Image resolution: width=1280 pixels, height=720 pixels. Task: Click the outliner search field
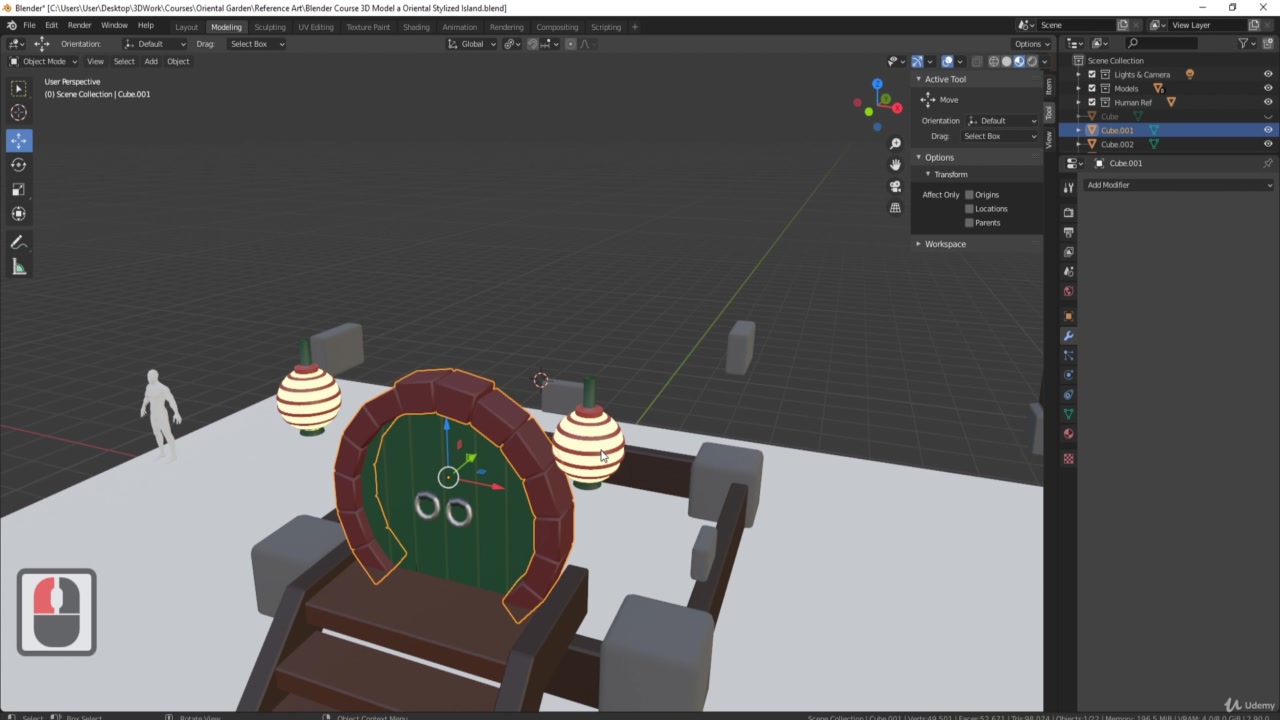(1160, 43)
